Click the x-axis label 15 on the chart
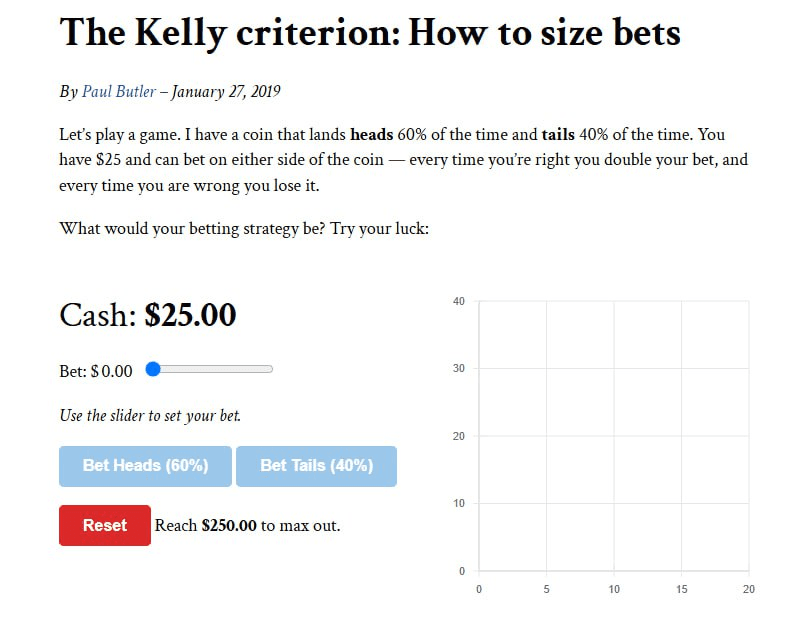The width and height of the screenshot is (802, 625). (681, 589)
